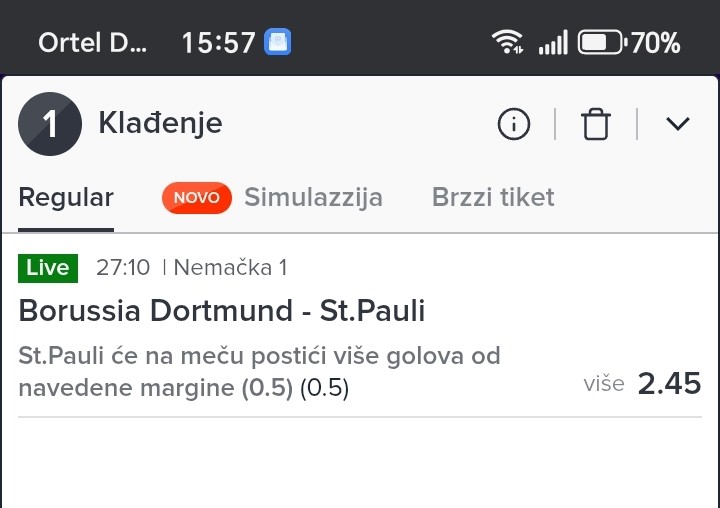Tap the red NOVO badge

[x=196, y=197]
